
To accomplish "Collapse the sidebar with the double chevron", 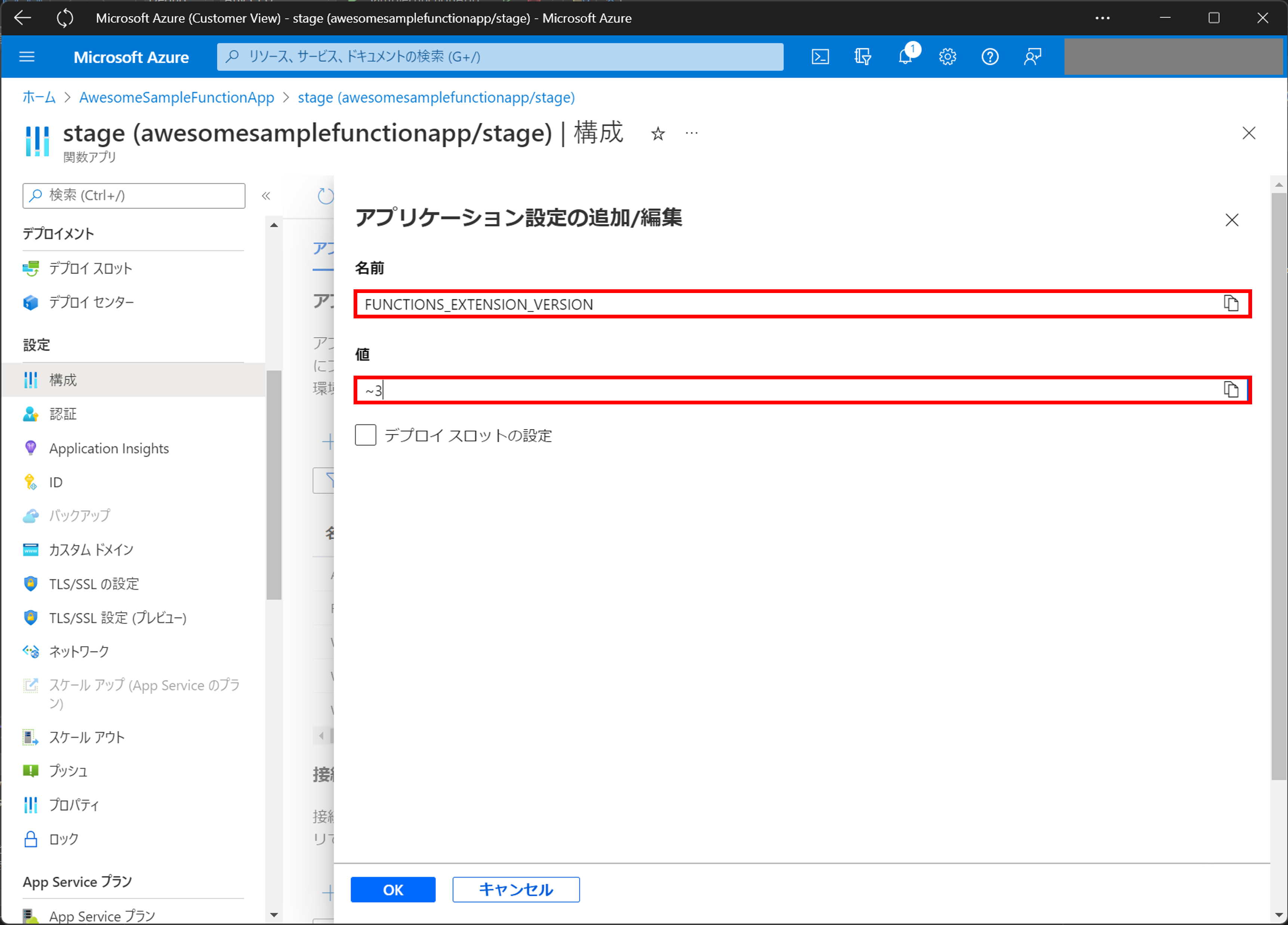I will click(266, 195).
